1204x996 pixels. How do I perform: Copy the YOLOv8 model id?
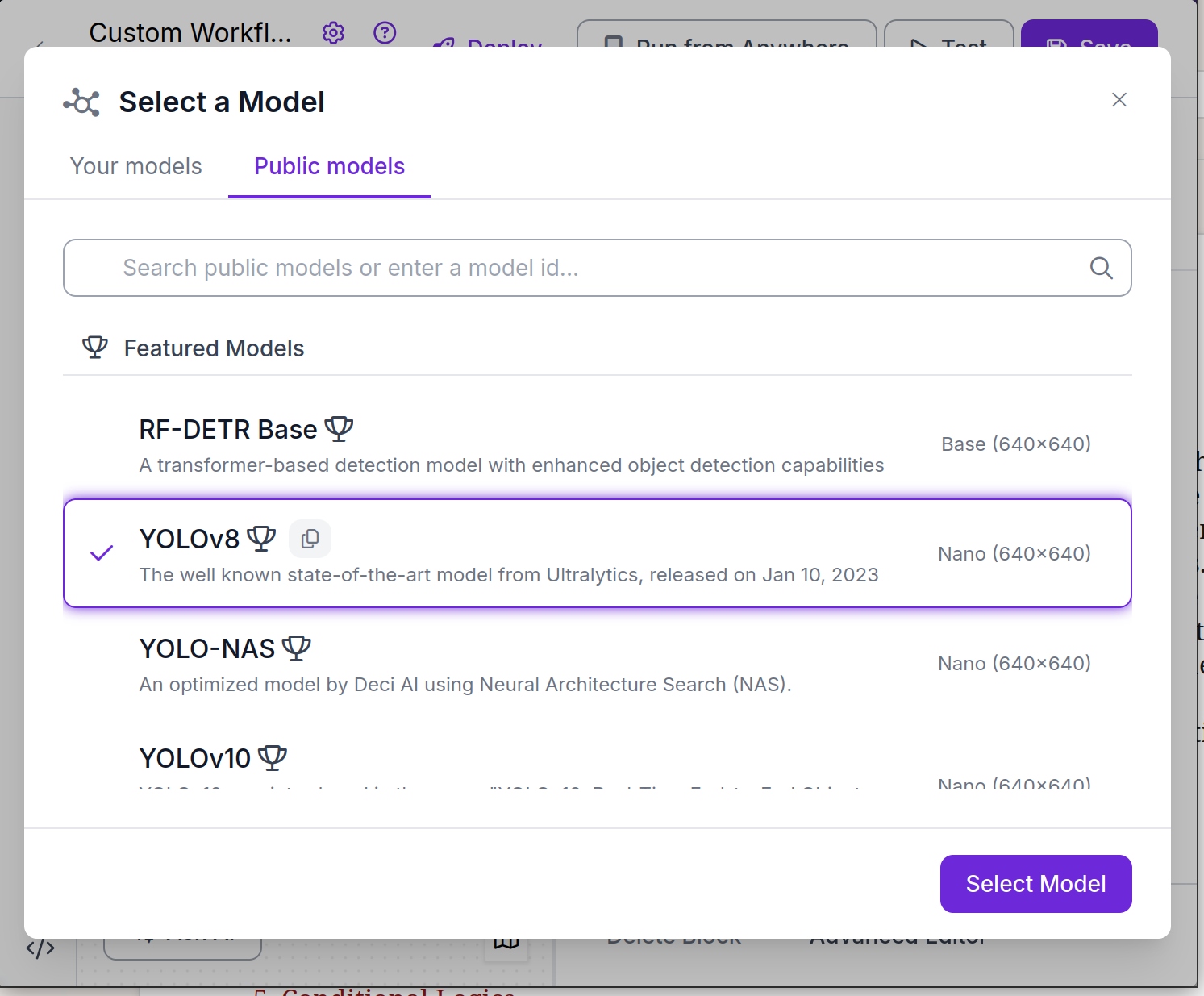pos(310,539)
